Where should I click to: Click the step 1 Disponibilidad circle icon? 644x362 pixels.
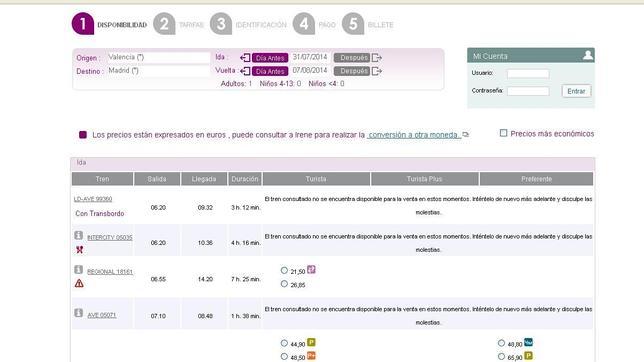83,24
